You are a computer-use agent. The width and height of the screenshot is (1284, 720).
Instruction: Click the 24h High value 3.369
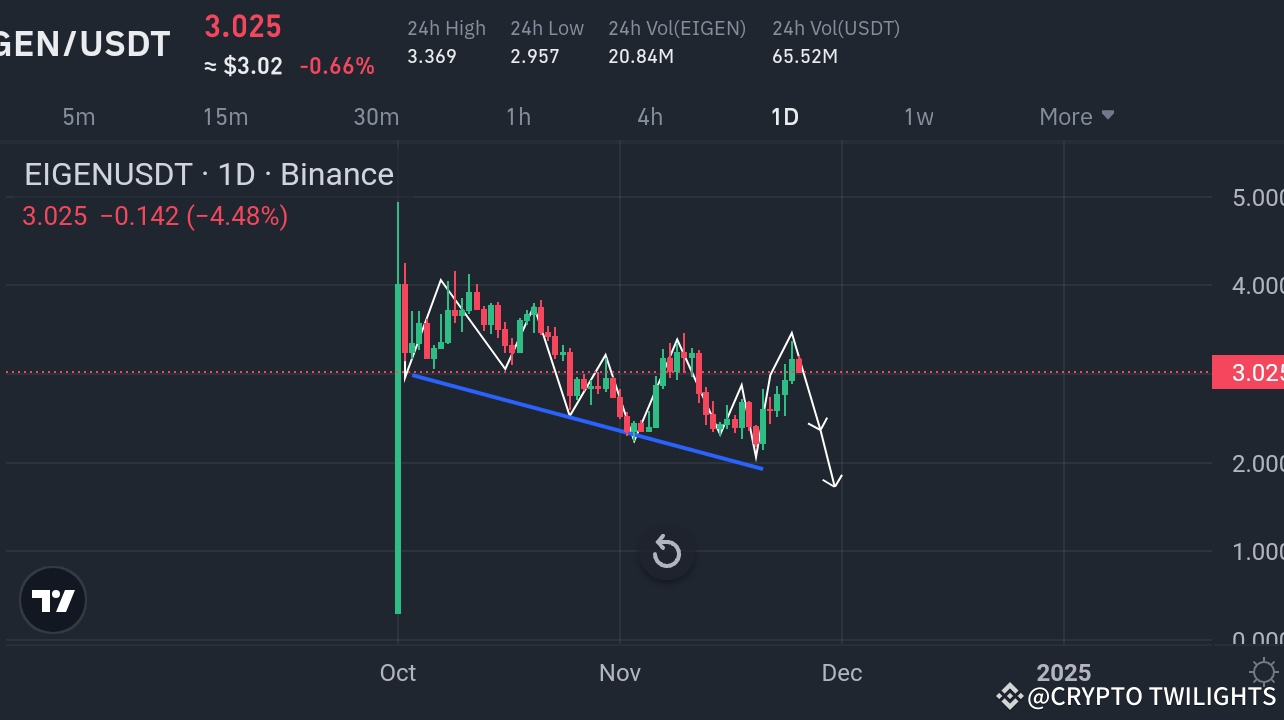coord(431,56)
